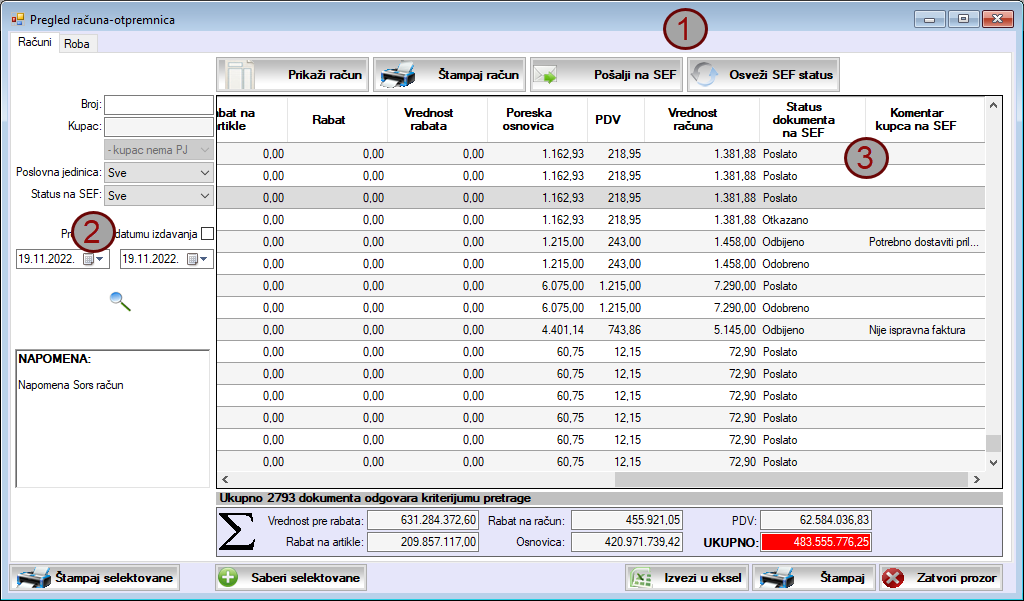Switch to the Roba tab
This screenshot has height=601, width=1024.
pyautogui.click(x=77, y=44)
